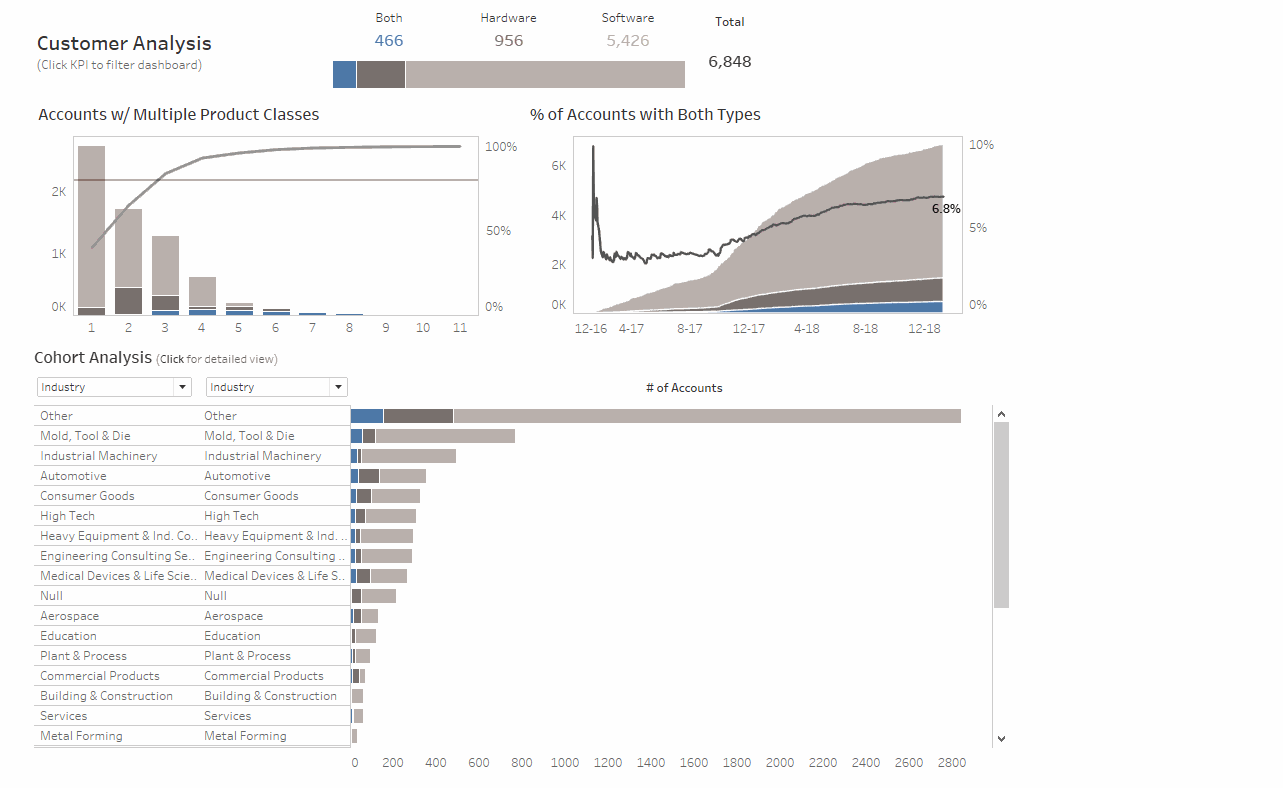Select the Total count 6,848

pyautogui.click(x=729, y=61)
